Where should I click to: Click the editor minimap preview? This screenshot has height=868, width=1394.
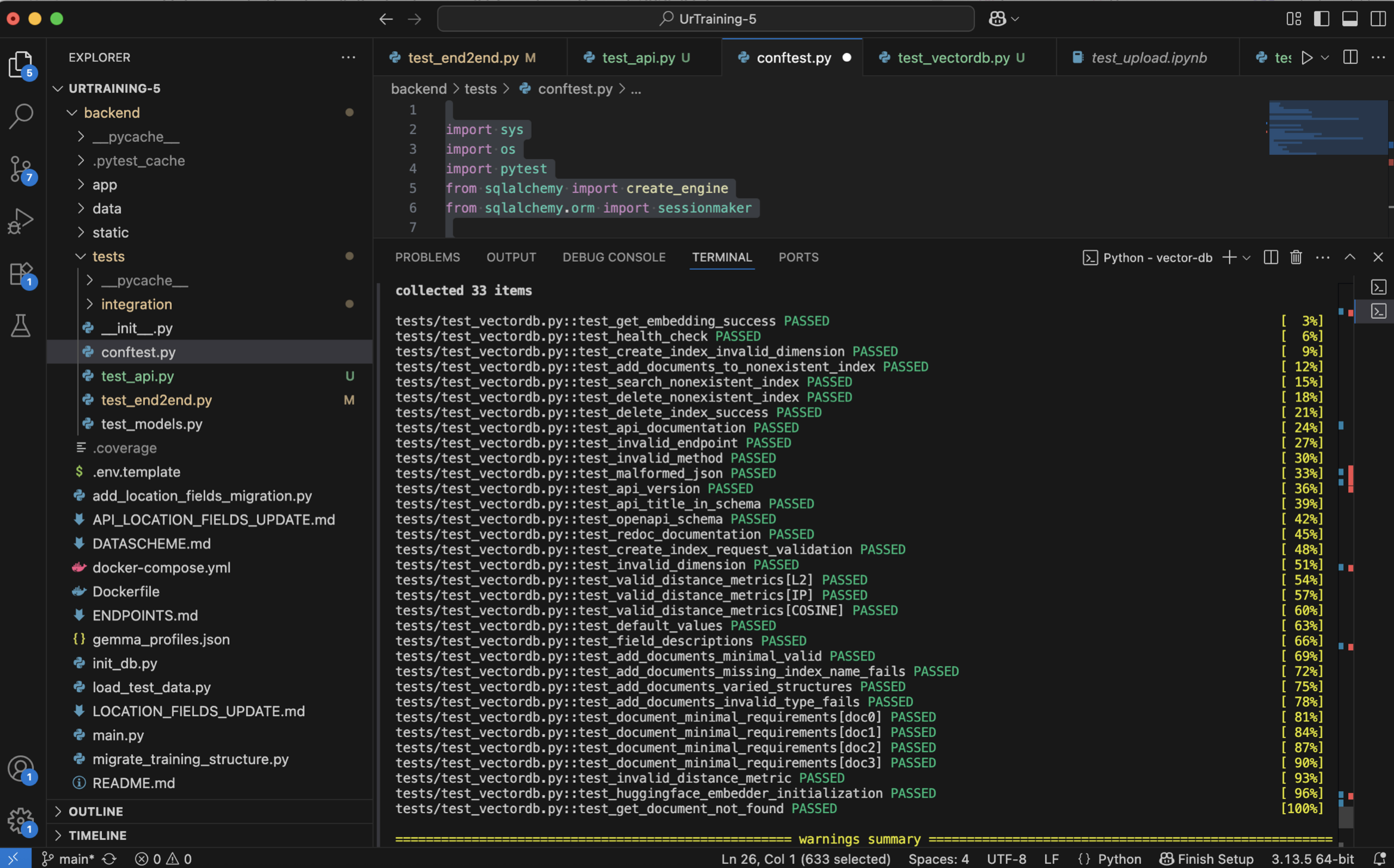(x=1327, y=128)
